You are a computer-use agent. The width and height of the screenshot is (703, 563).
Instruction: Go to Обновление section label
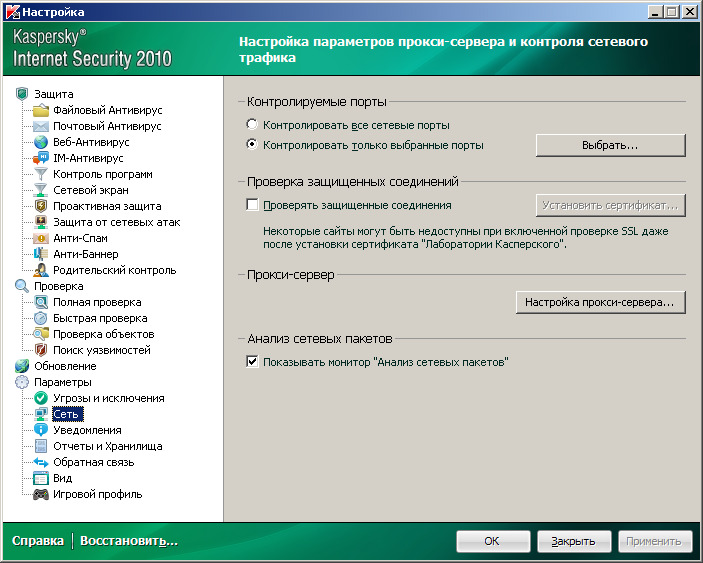click(x=65, y=366)
